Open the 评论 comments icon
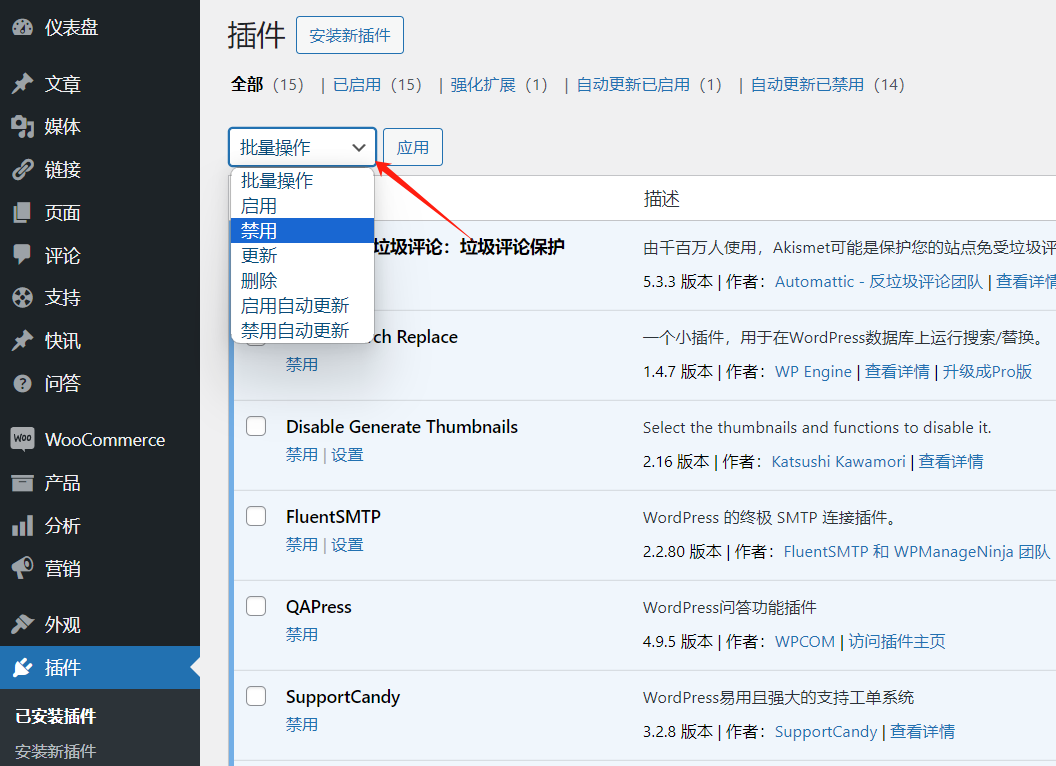The image size is (1056, 766). tap(24, 255)
